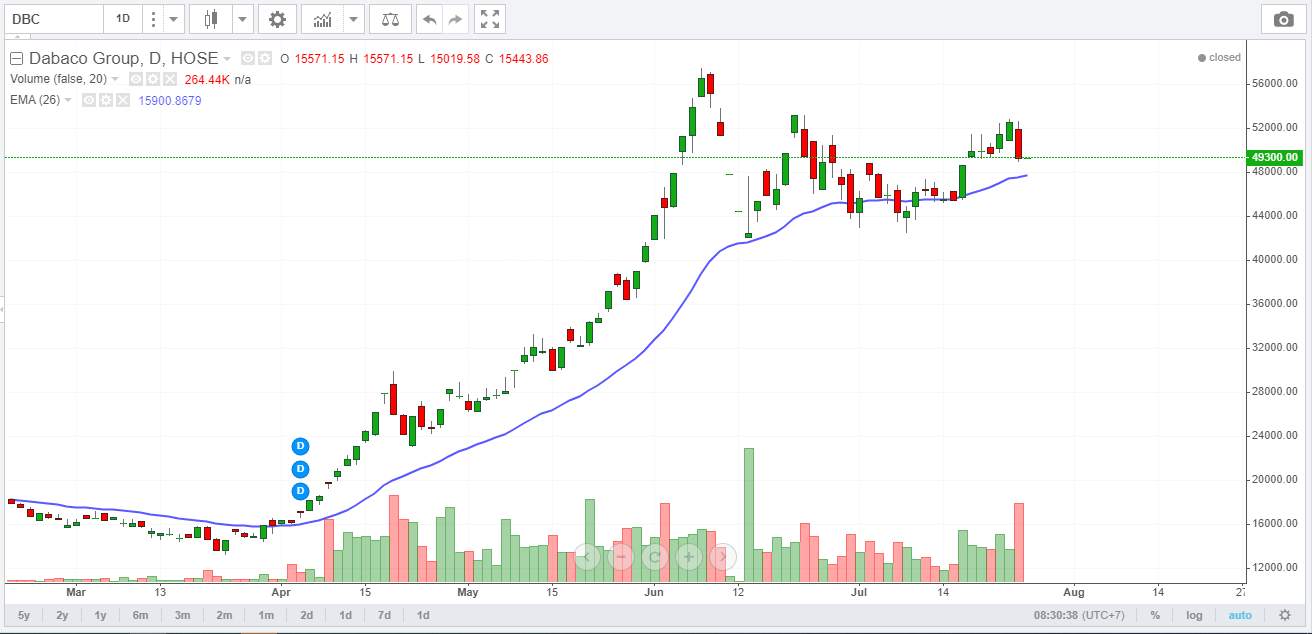Click the EMA (26) label
The image size is (1312, 634).
click(x=36, y=100)
